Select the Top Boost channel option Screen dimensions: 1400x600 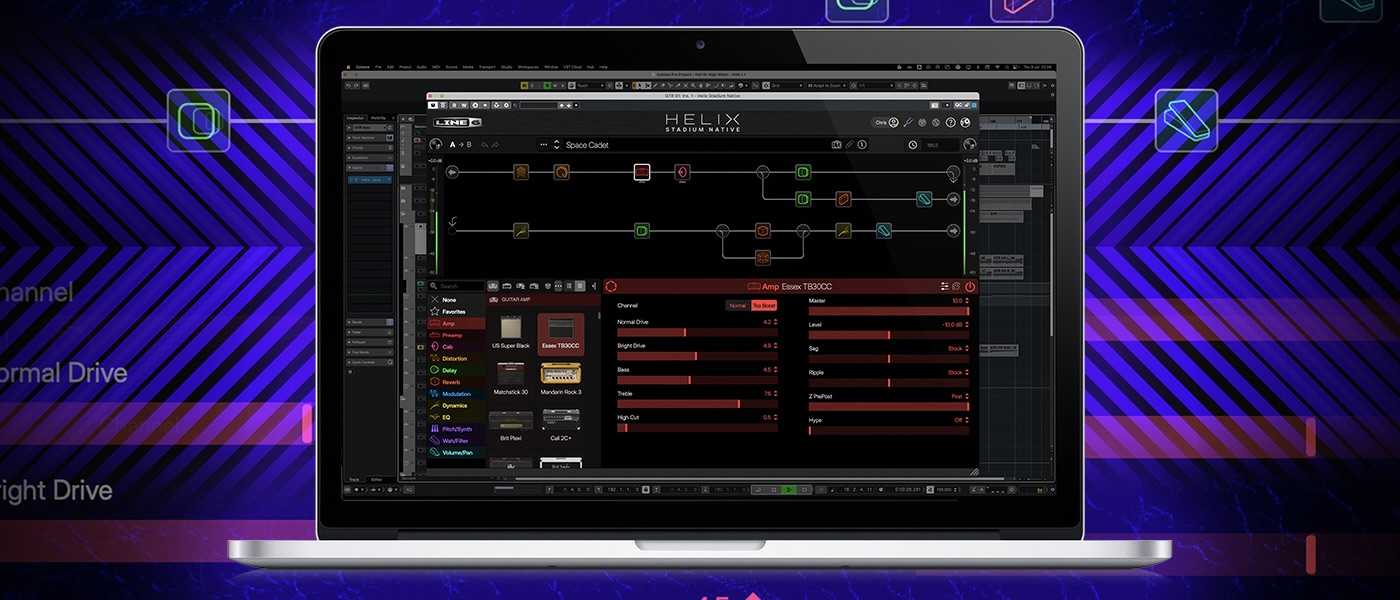pyautogui.click(x=764, y=305)
